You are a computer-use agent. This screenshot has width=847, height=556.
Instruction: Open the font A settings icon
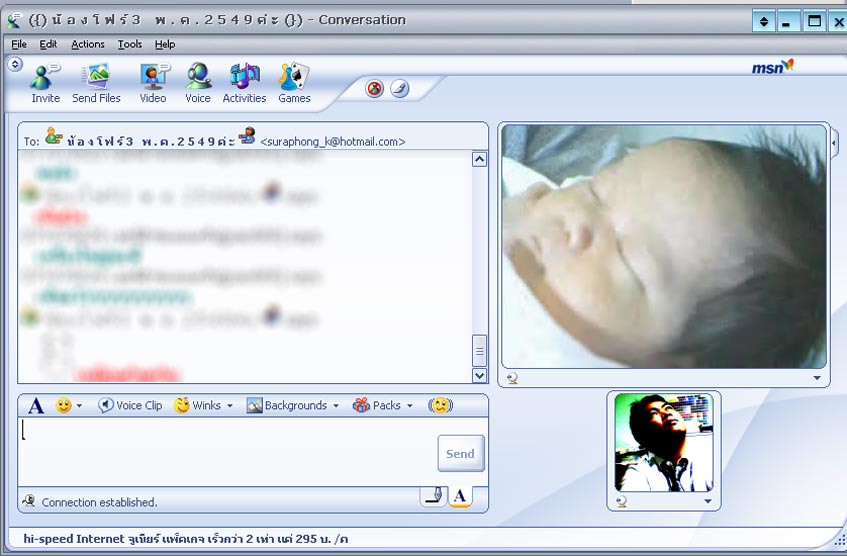coord(36,405)
